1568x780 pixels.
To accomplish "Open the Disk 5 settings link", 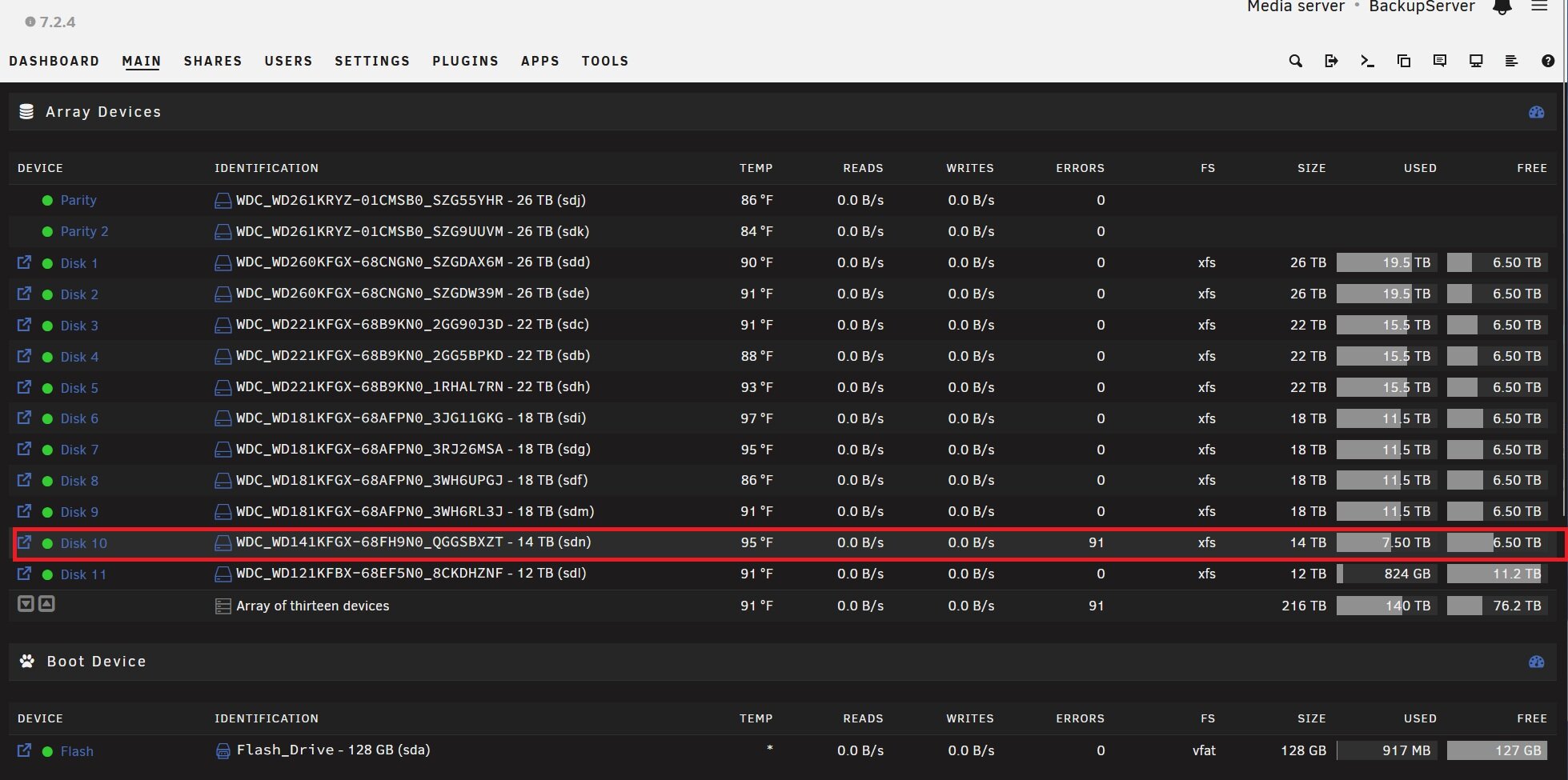I will click(x=79, y=388).
